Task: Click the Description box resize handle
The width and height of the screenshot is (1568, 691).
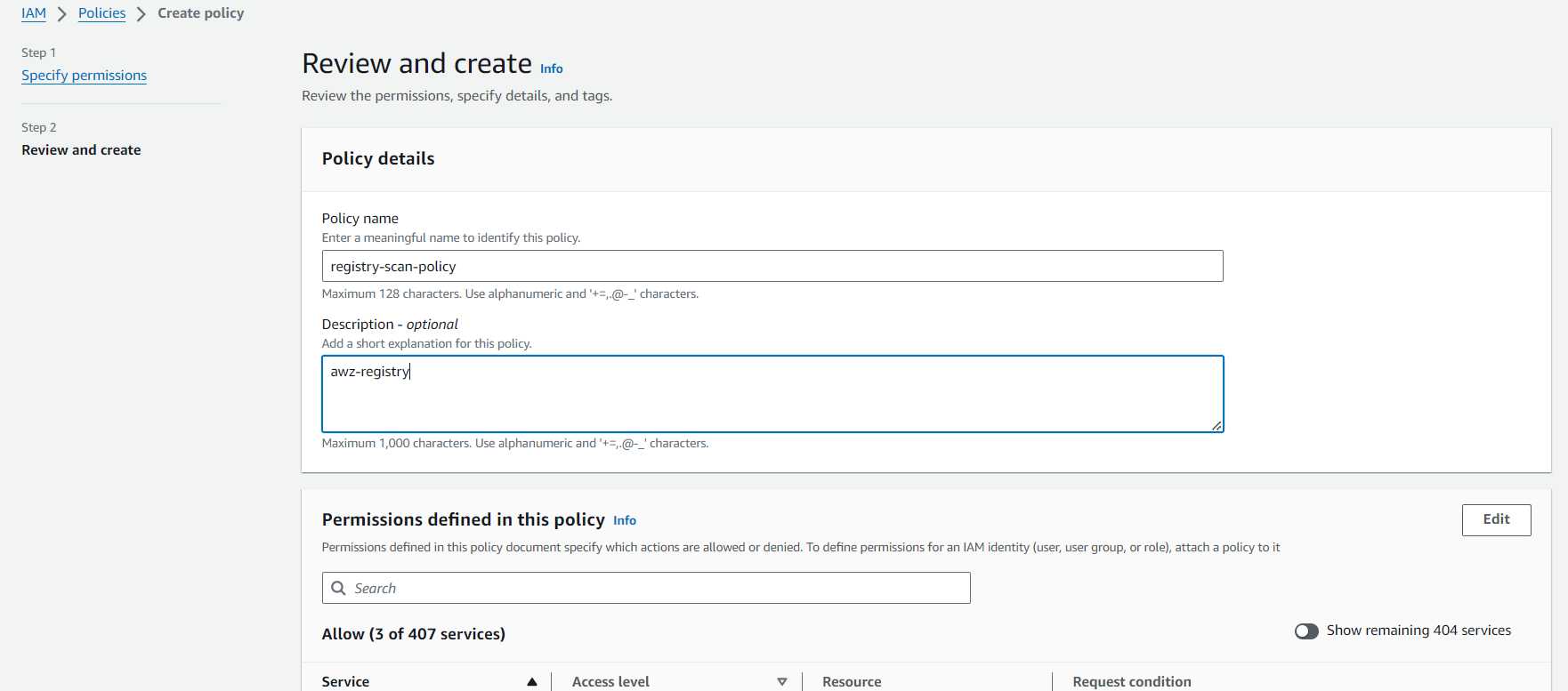Action: (1216, 426)
